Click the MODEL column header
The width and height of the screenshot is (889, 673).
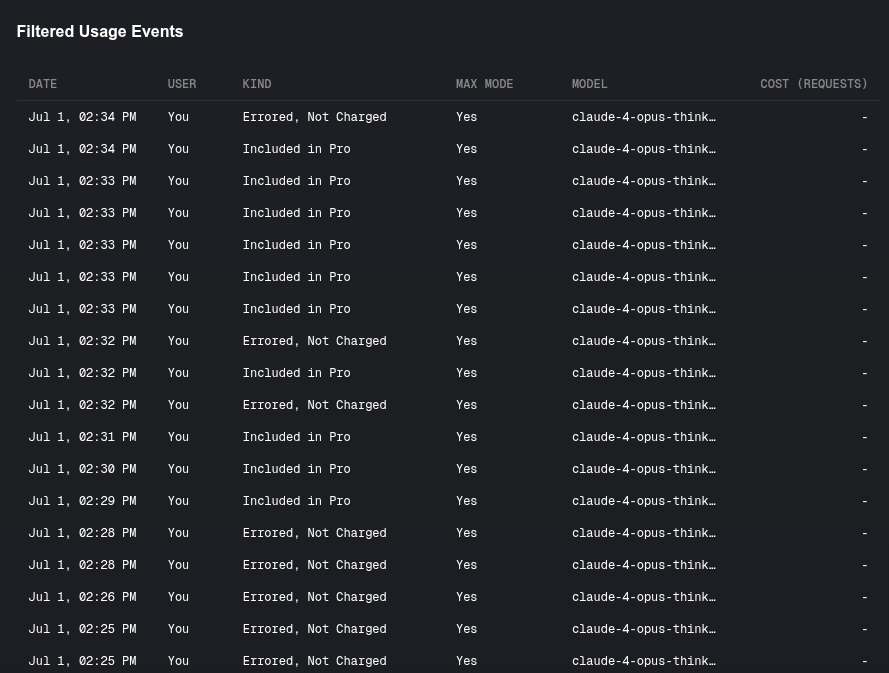tap(590, 84)
